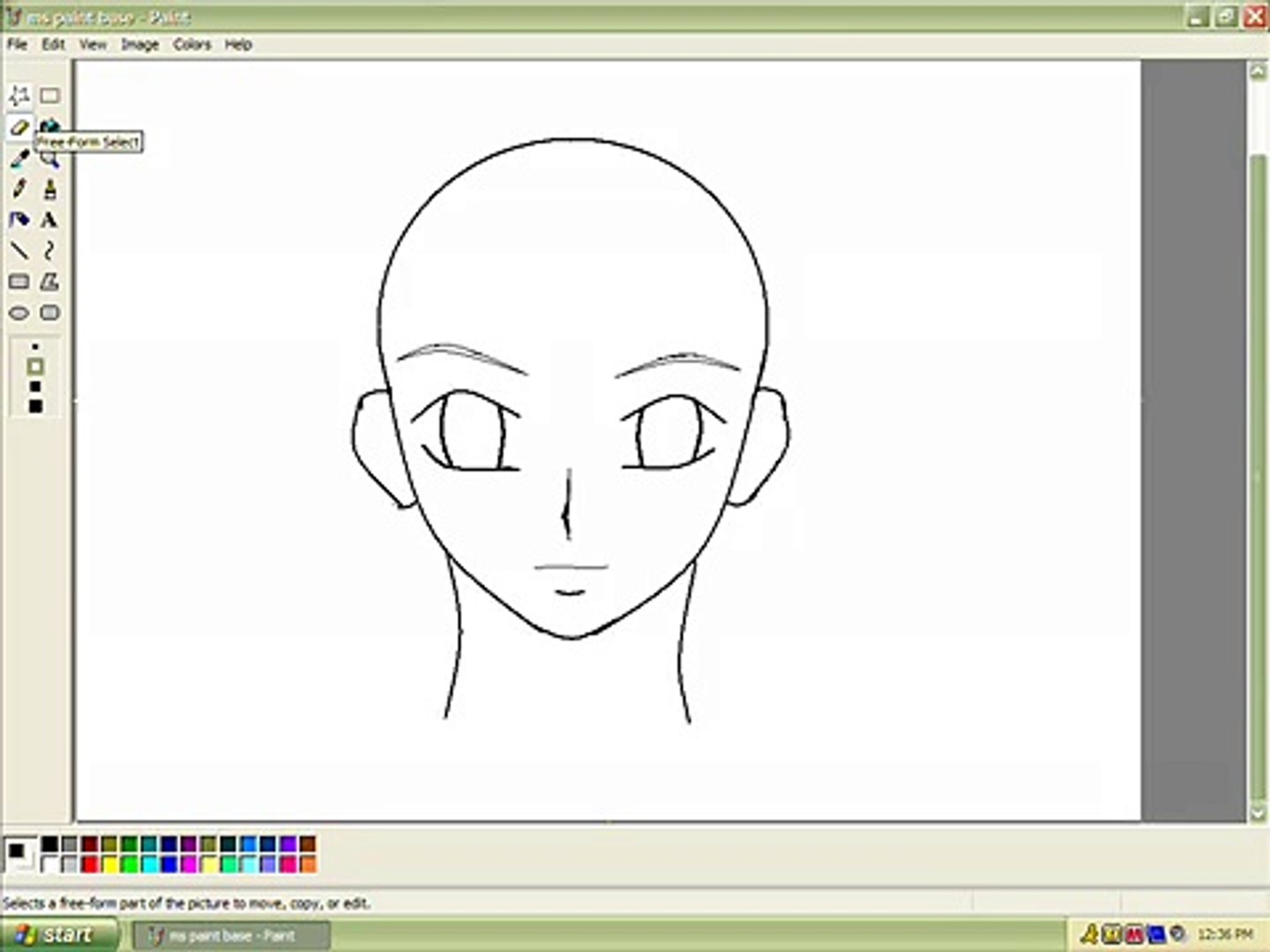1270x952 pixels.
Task: Open the File menu
Action: click(17, 44)
